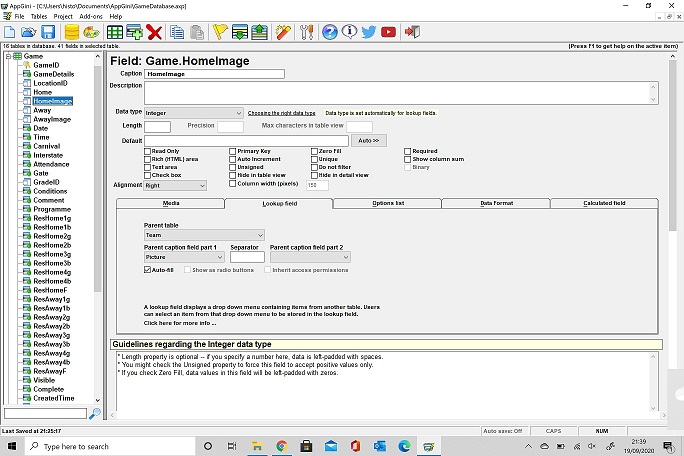This screenshot has height=456, width=684.
Task: Click the red X delete icon
Action: pyautogui.click(x=154, y=32)
